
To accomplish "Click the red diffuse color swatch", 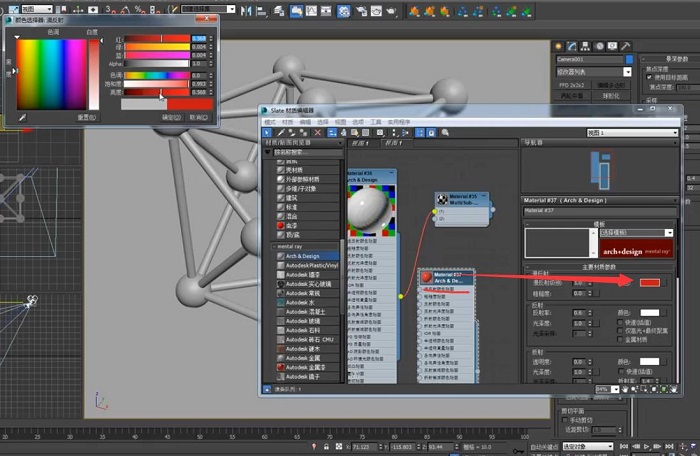I will (650, 282).
